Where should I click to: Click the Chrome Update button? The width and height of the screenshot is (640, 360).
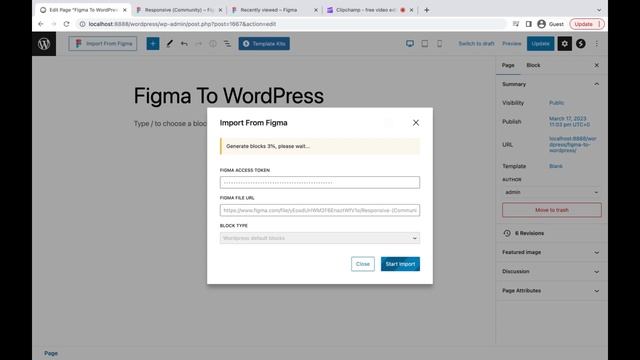[x=587, y=24]
